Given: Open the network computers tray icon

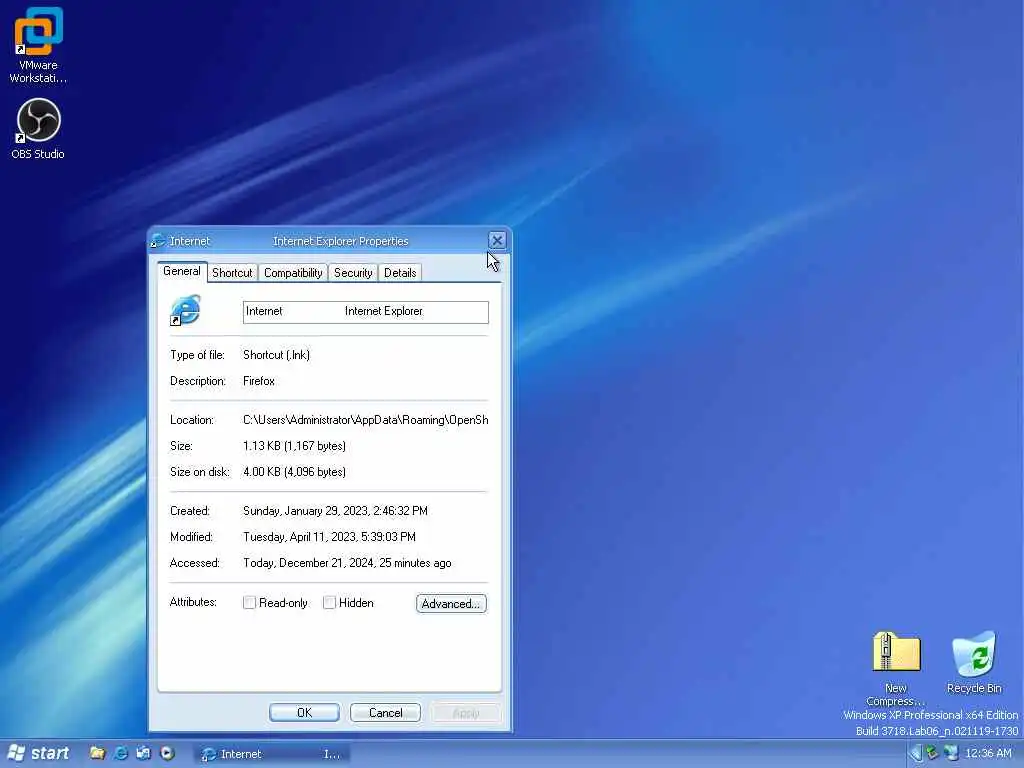Looking at the screenshot, I should 951,754.
